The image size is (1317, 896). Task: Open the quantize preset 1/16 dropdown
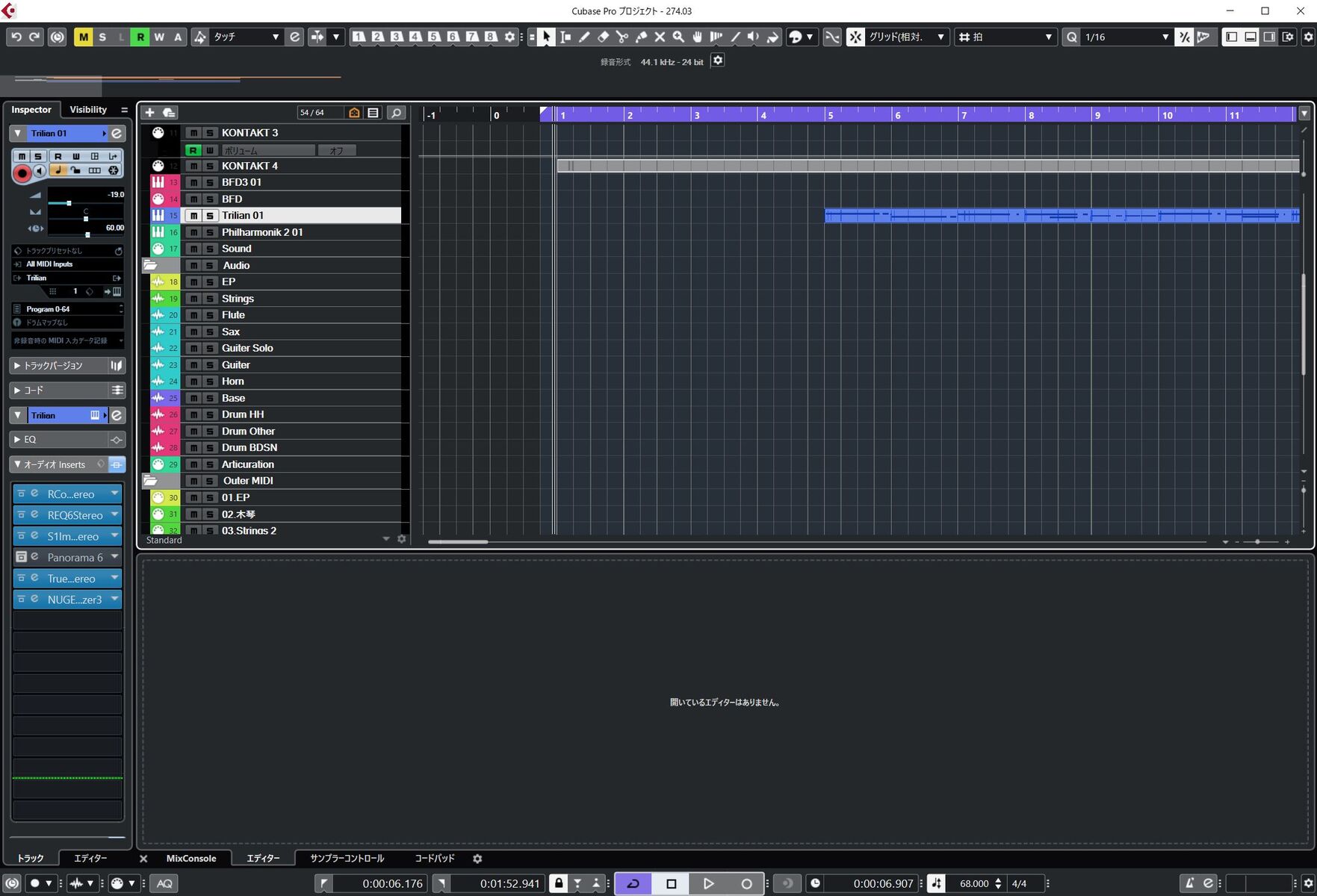point(1127,37)
